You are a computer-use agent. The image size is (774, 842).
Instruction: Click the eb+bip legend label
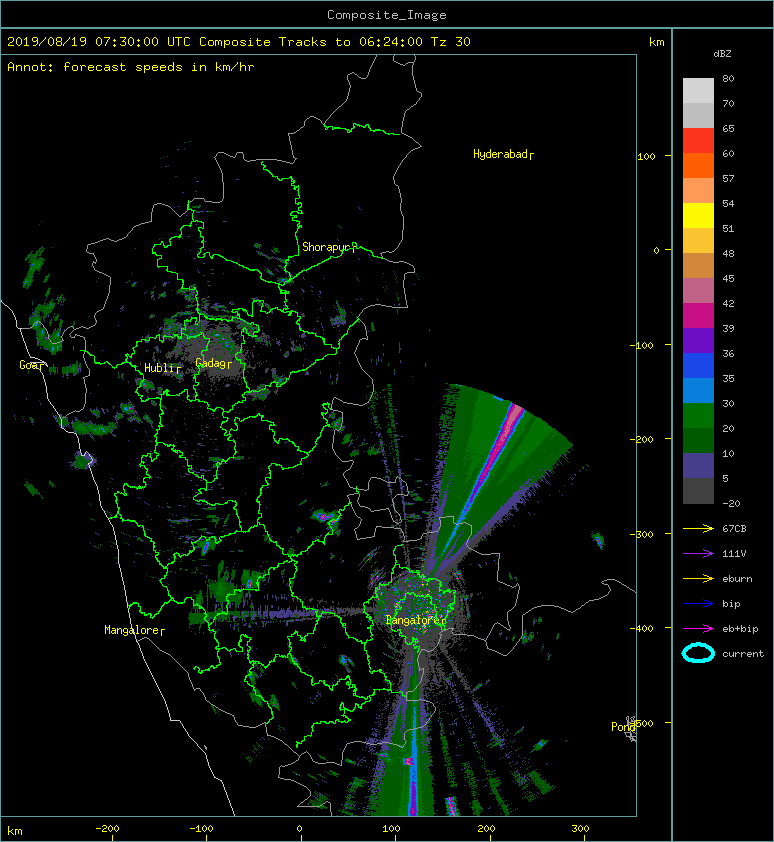point(740,629)
